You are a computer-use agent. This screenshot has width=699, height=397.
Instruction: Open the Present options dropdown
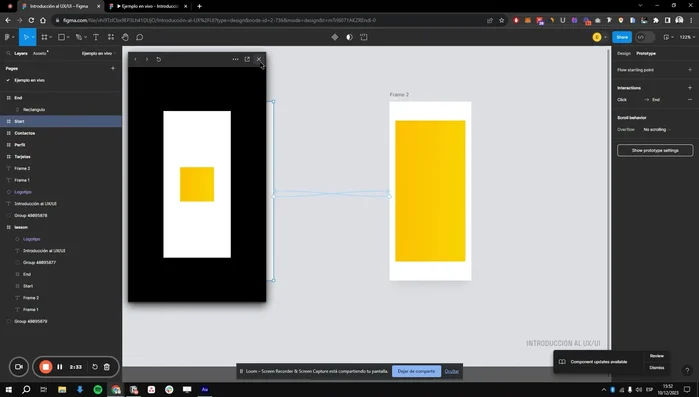coord(672,37)
